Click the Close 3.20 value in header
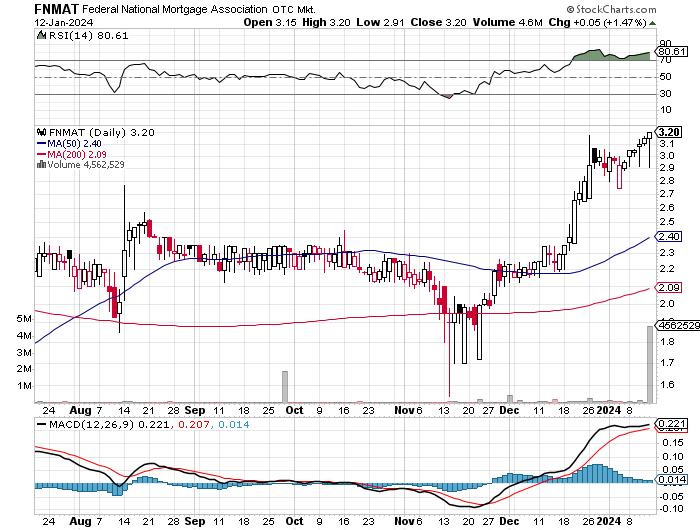The width and height of the screenshot is (700, 530). (x=438, y=22)
